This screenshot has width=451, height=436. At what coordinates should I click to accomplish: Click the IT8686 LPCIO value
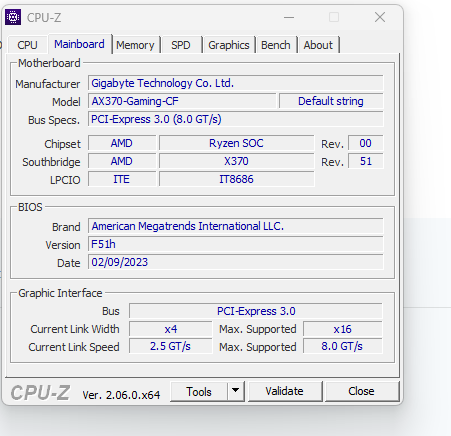point(236,179)
